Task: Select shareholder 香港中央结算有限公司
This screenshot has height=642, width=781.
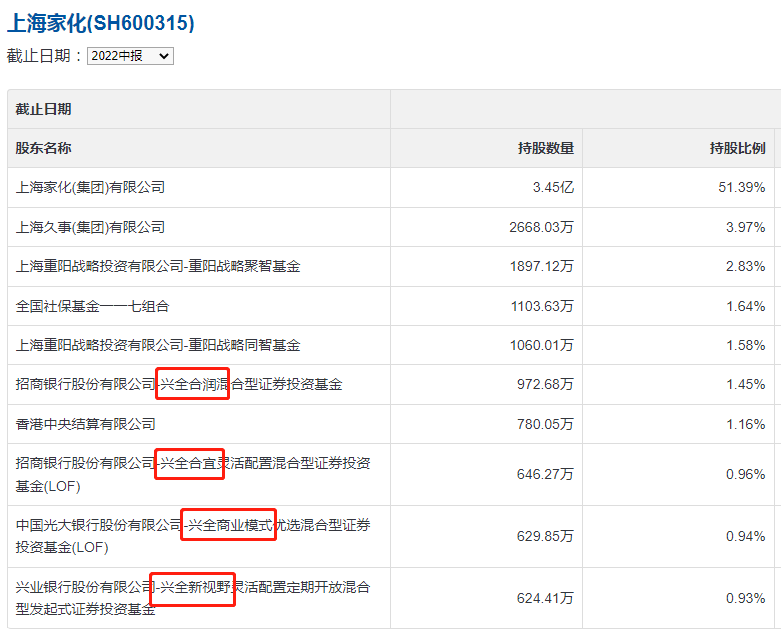Action: [x=86, y=424]
